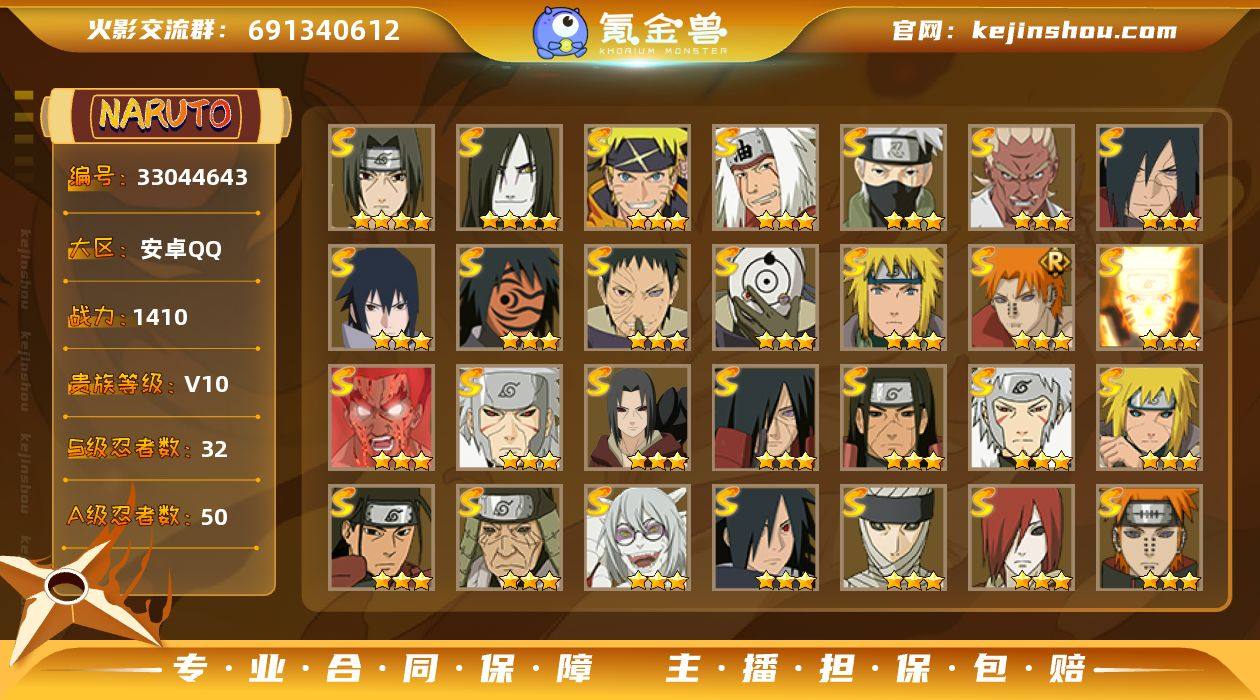Select the Kakashi masked ninja portrait
Viewport: 1260px width, 700px height.
893,178
